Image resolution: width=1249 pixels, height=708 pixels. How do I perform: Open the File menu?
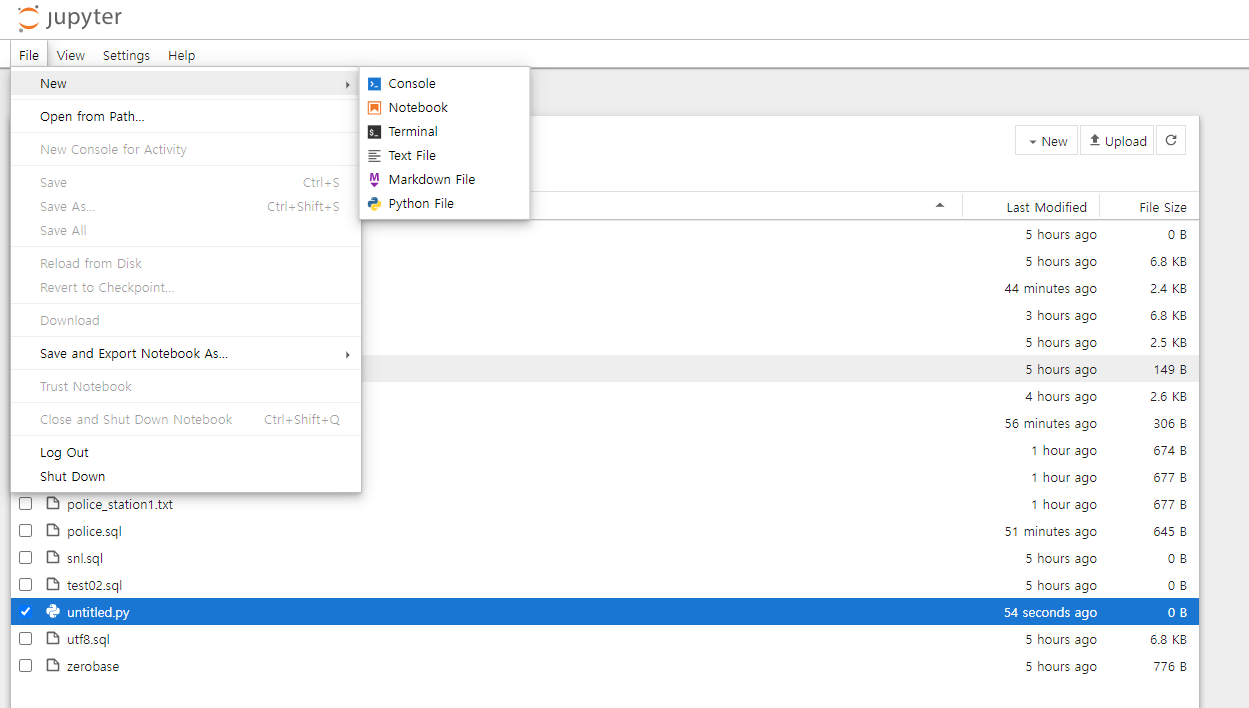coord(29,55)
